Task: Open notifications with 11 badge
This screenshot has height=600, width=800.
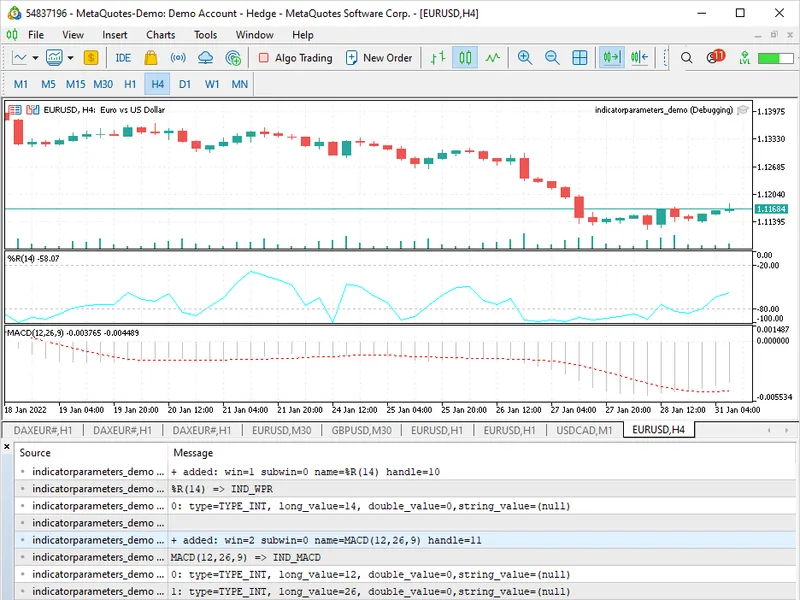Action: tap(716, 57)
